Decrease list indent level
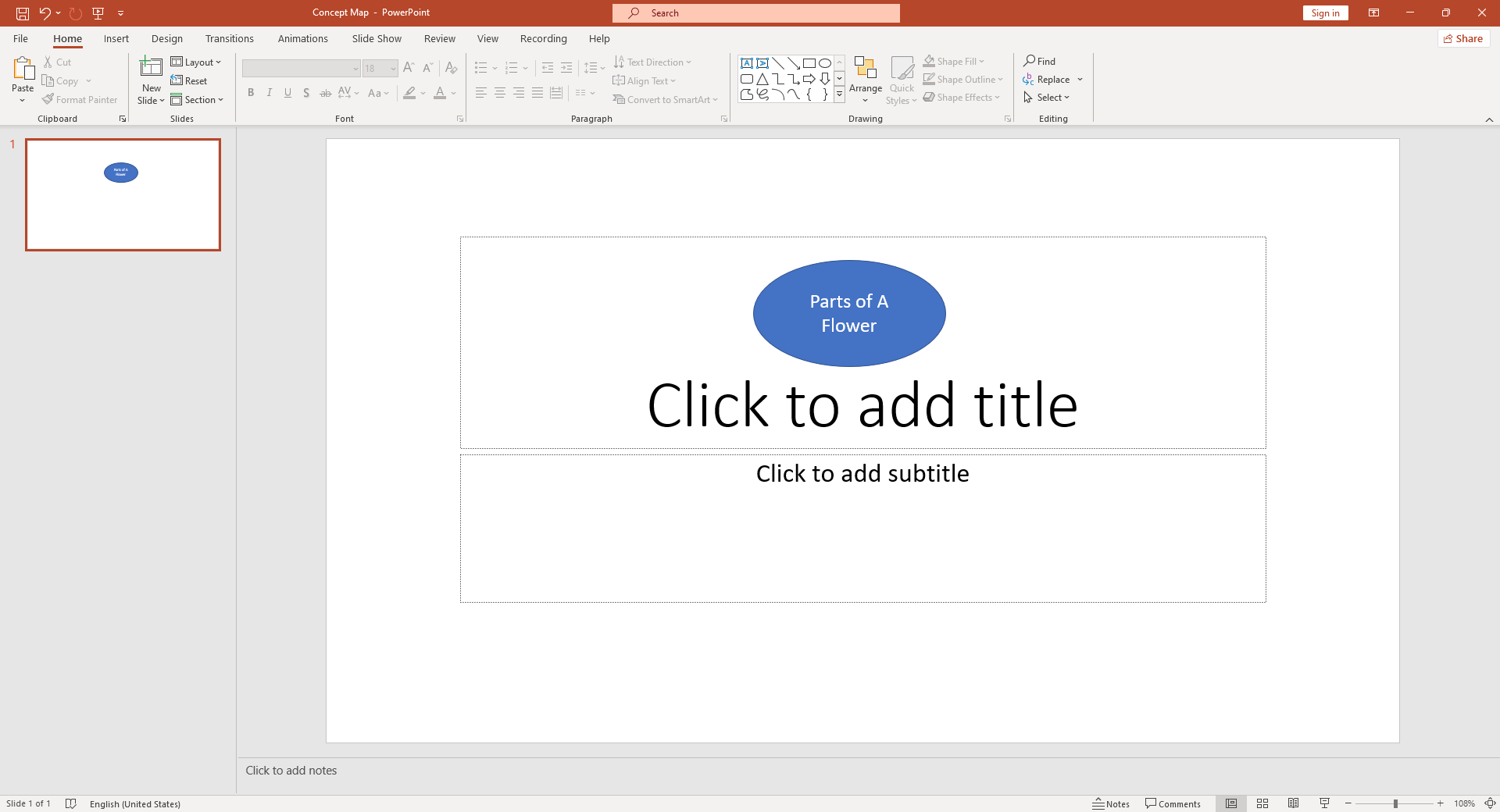The width and height of the screenshot is (1500, 812). (548, 69)
